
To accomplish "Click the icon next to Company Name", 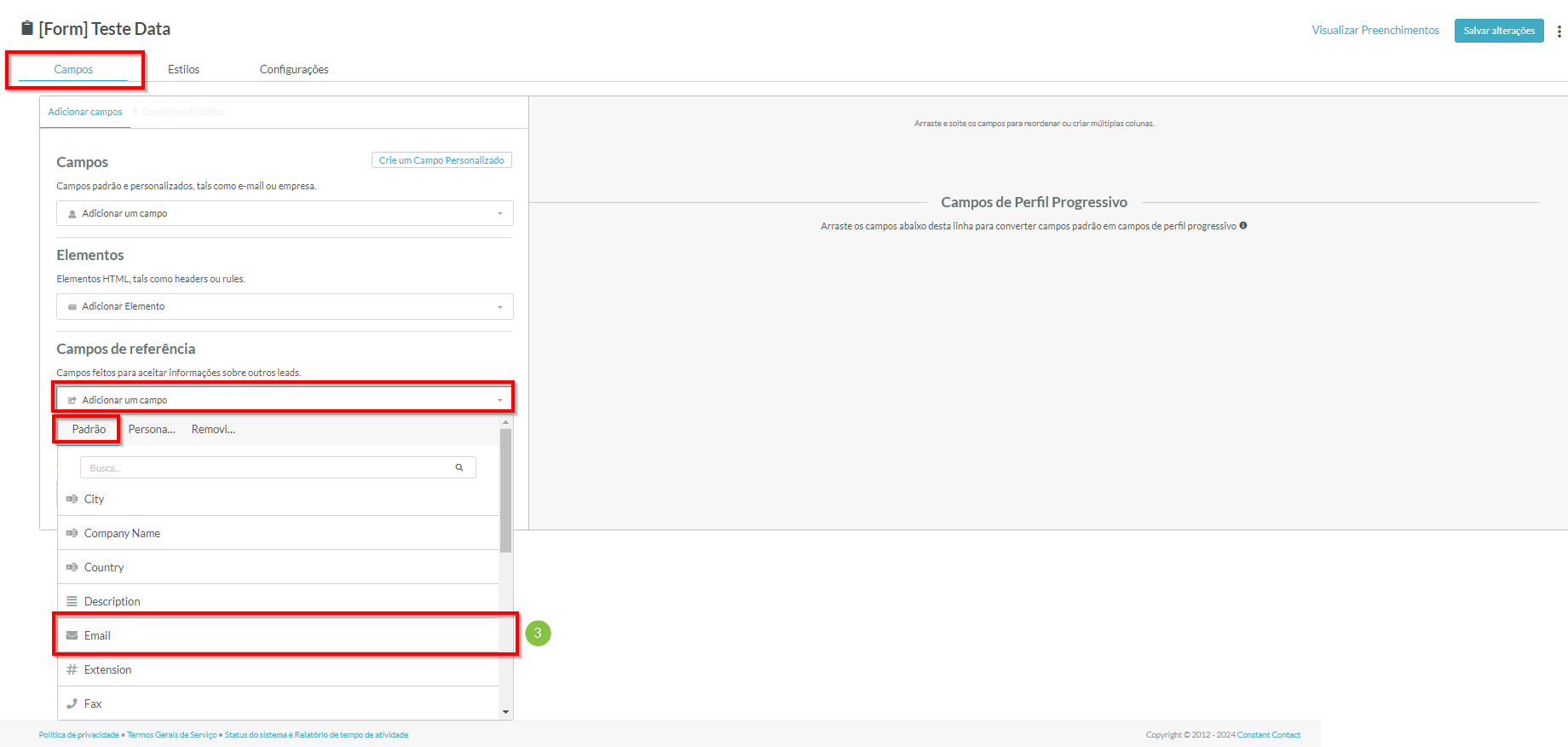I will tap(72, 533).
